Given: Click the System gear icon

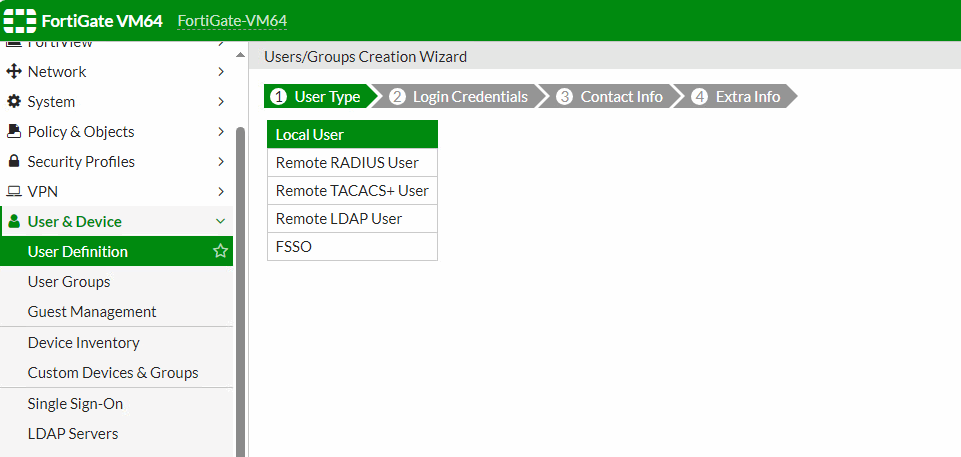Looking at the screenshot, I should click(13, 102).
